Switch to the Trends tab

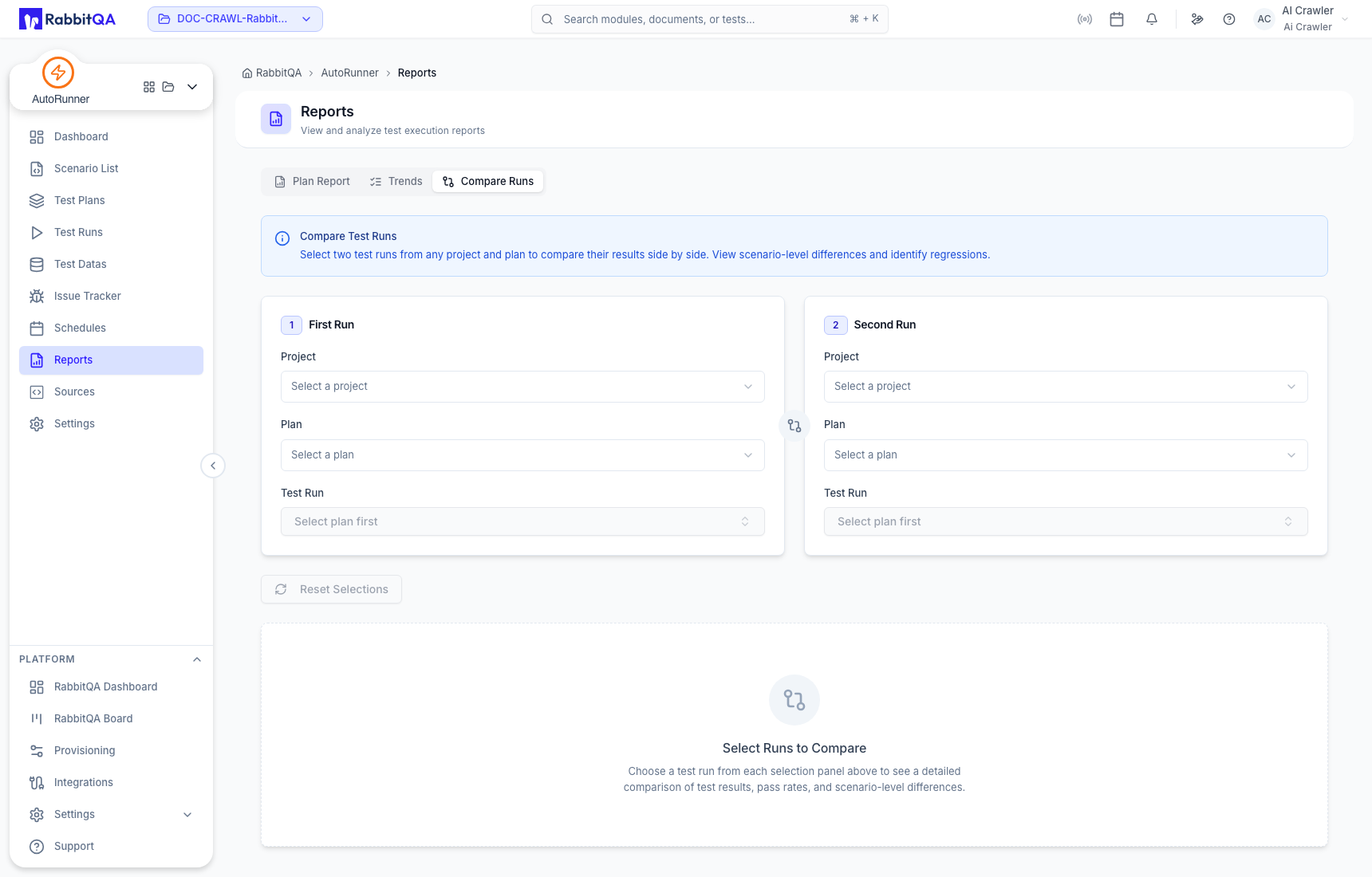click(x=396, y=182)
